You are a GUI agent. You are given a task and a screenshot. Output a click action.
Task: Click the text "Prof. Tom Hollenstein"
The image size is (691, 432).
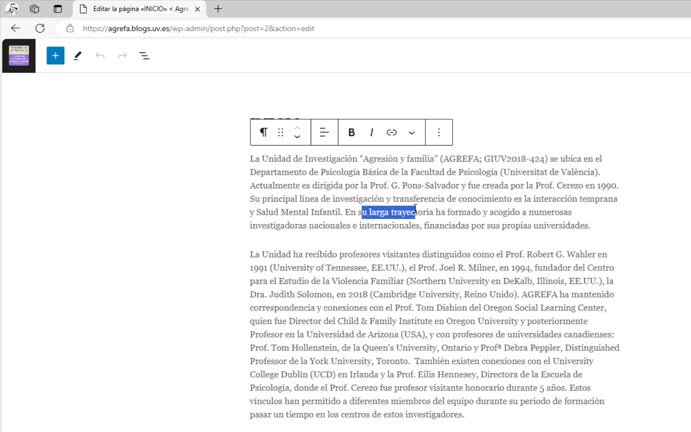click(293, 347)
